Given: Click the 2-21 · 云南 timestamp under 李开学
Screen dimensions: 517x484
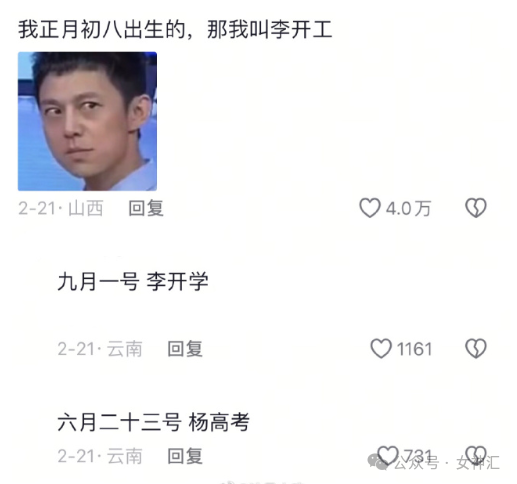Looking at the screenshot, I should (100, 349).
